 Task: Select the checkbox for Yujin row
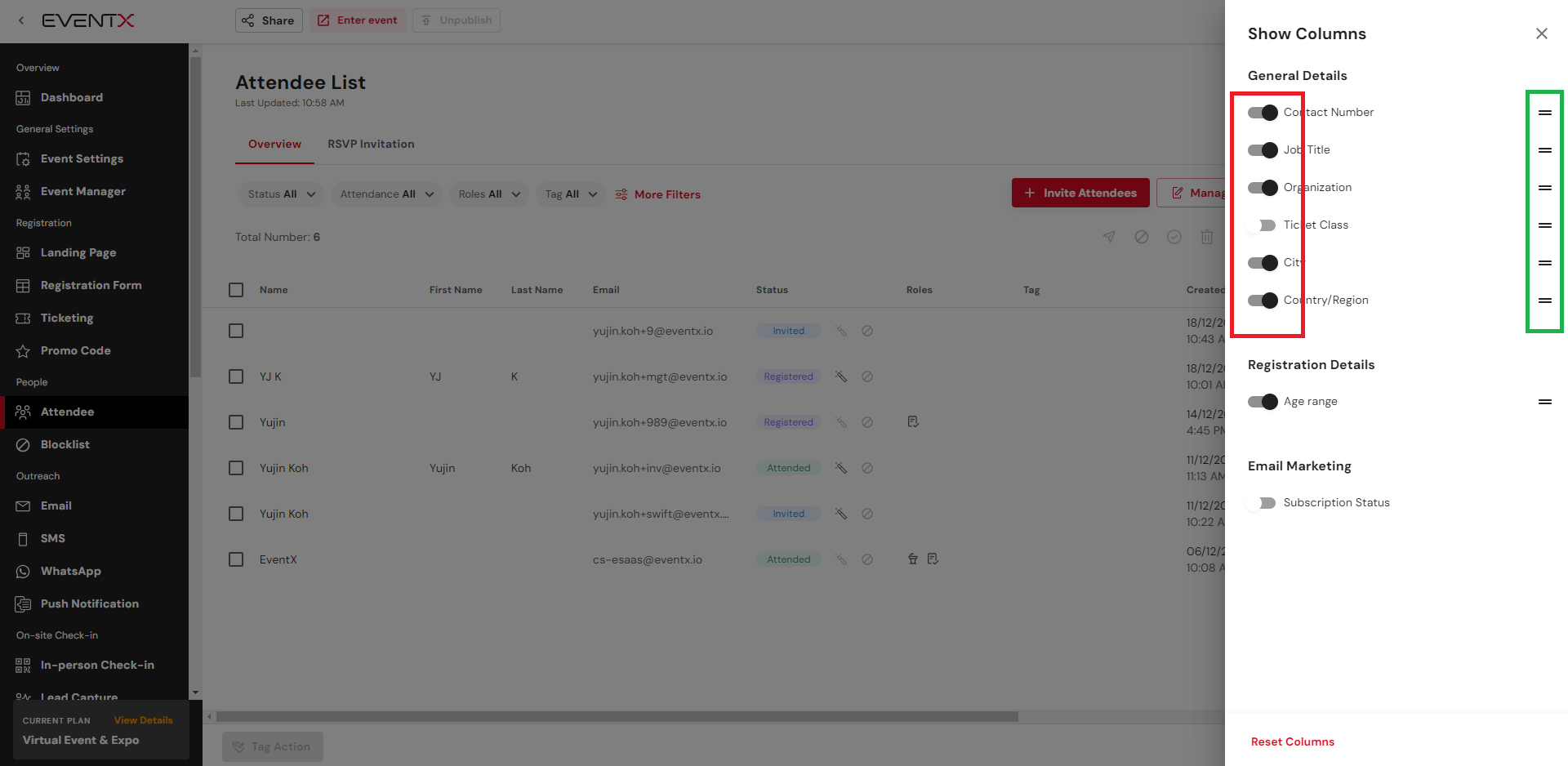pyautogui.click(x=236, y=422)
